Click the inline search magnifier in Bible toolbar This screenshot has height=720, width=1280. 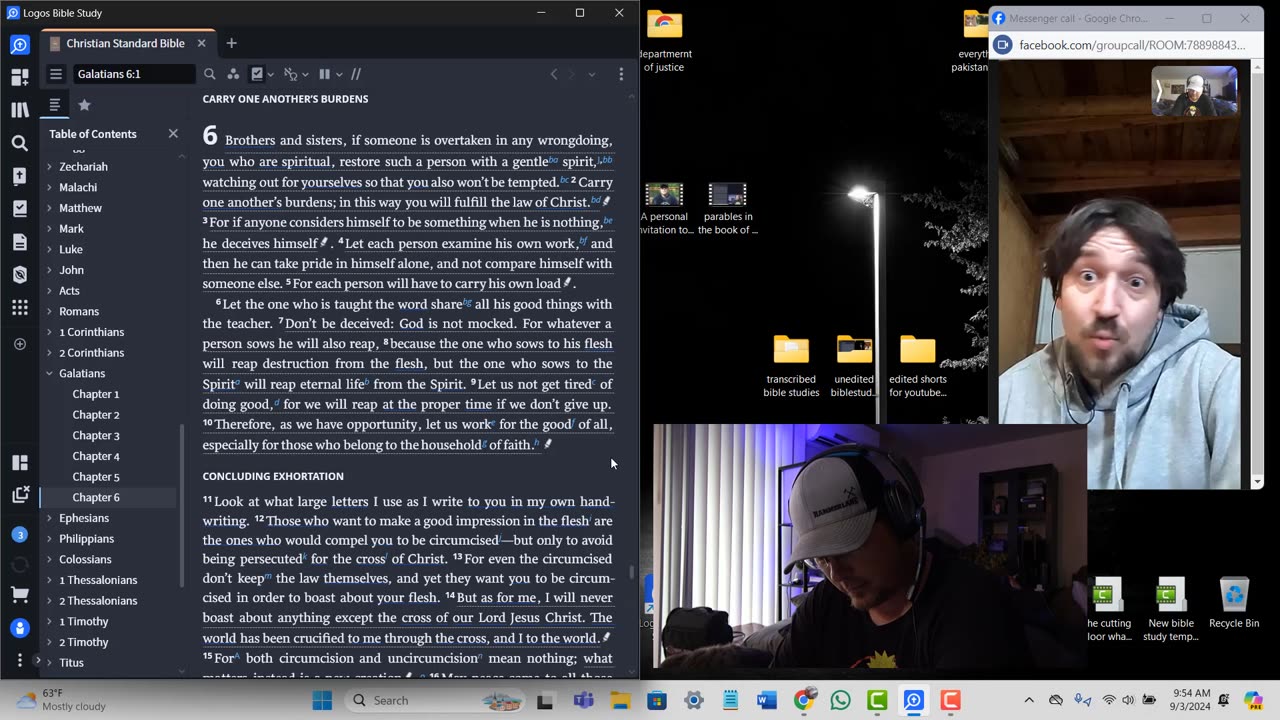pyautogui.click(x=210, y=74)
